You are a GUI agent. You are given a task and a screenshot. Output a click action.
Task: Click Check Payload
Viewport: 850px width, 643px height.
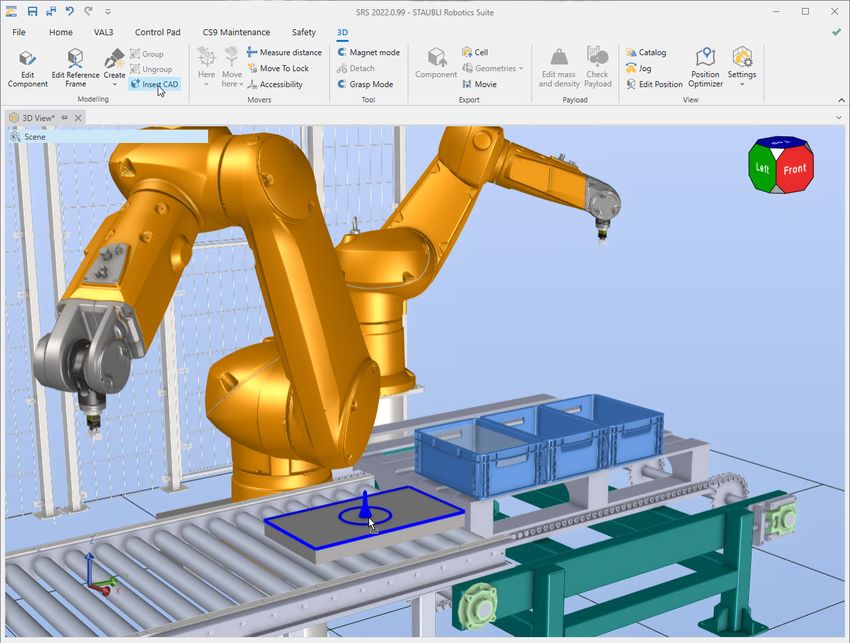597,68
